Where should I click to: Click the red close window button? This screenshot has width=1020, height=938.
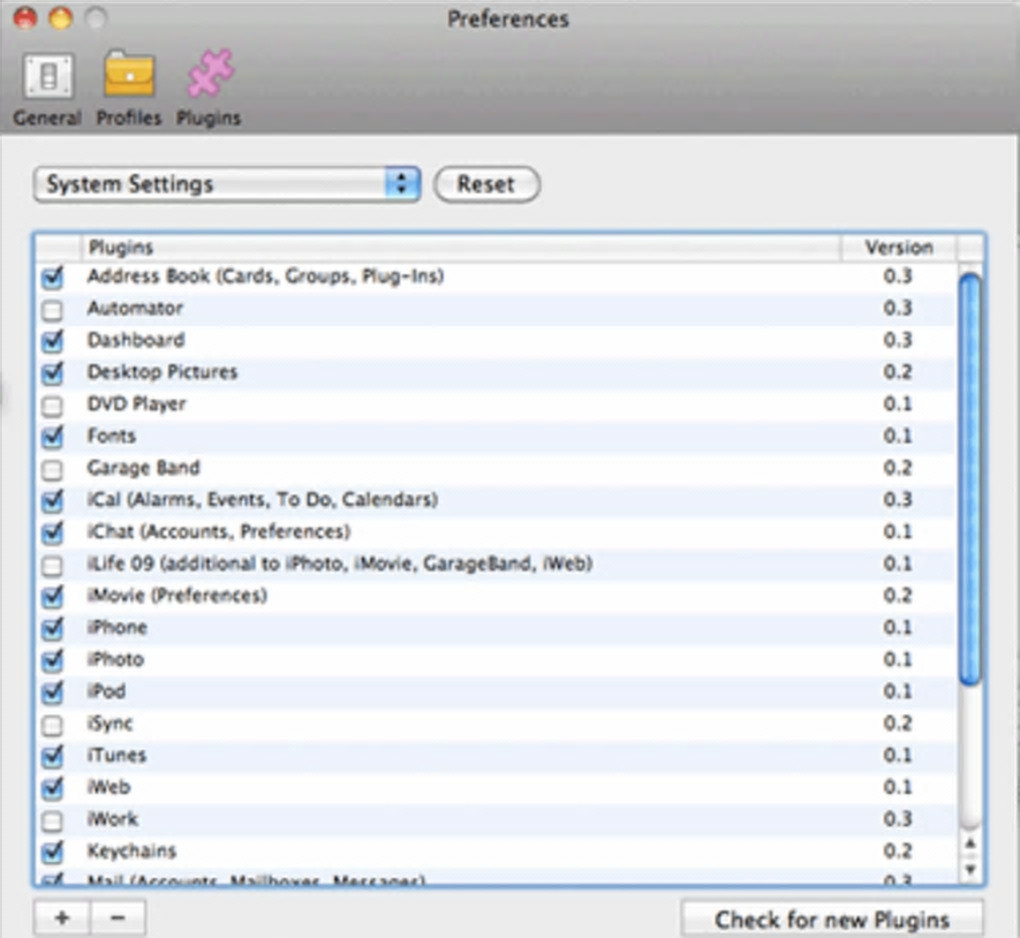point(25,18)
